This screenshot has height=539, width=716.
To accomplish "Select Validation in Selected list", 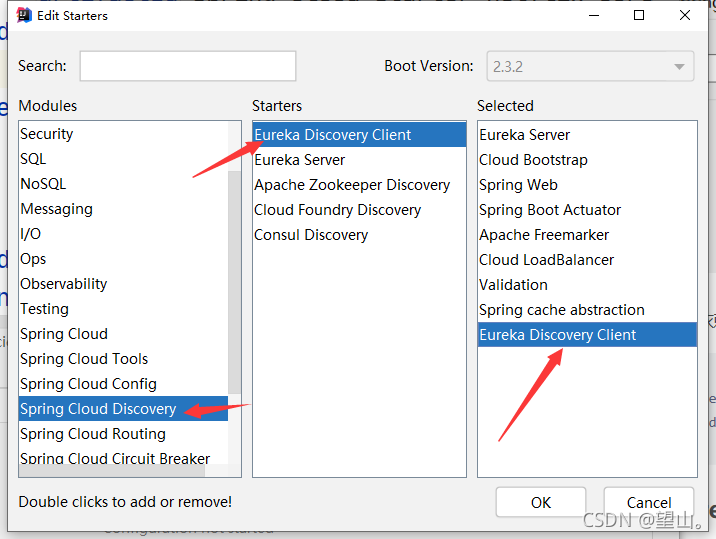I will (587, 285).
